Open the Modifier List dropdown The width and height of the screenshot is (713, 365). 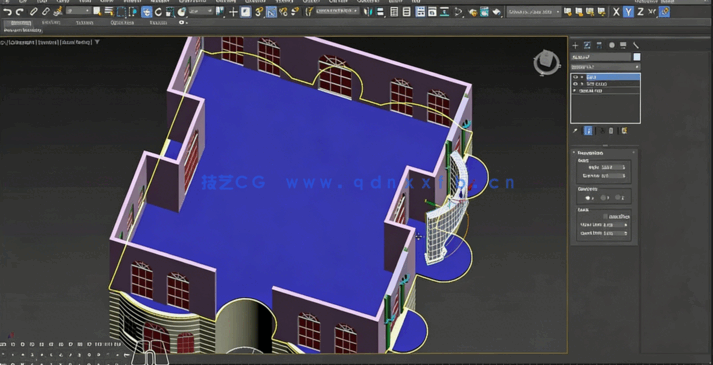[605, 67]
